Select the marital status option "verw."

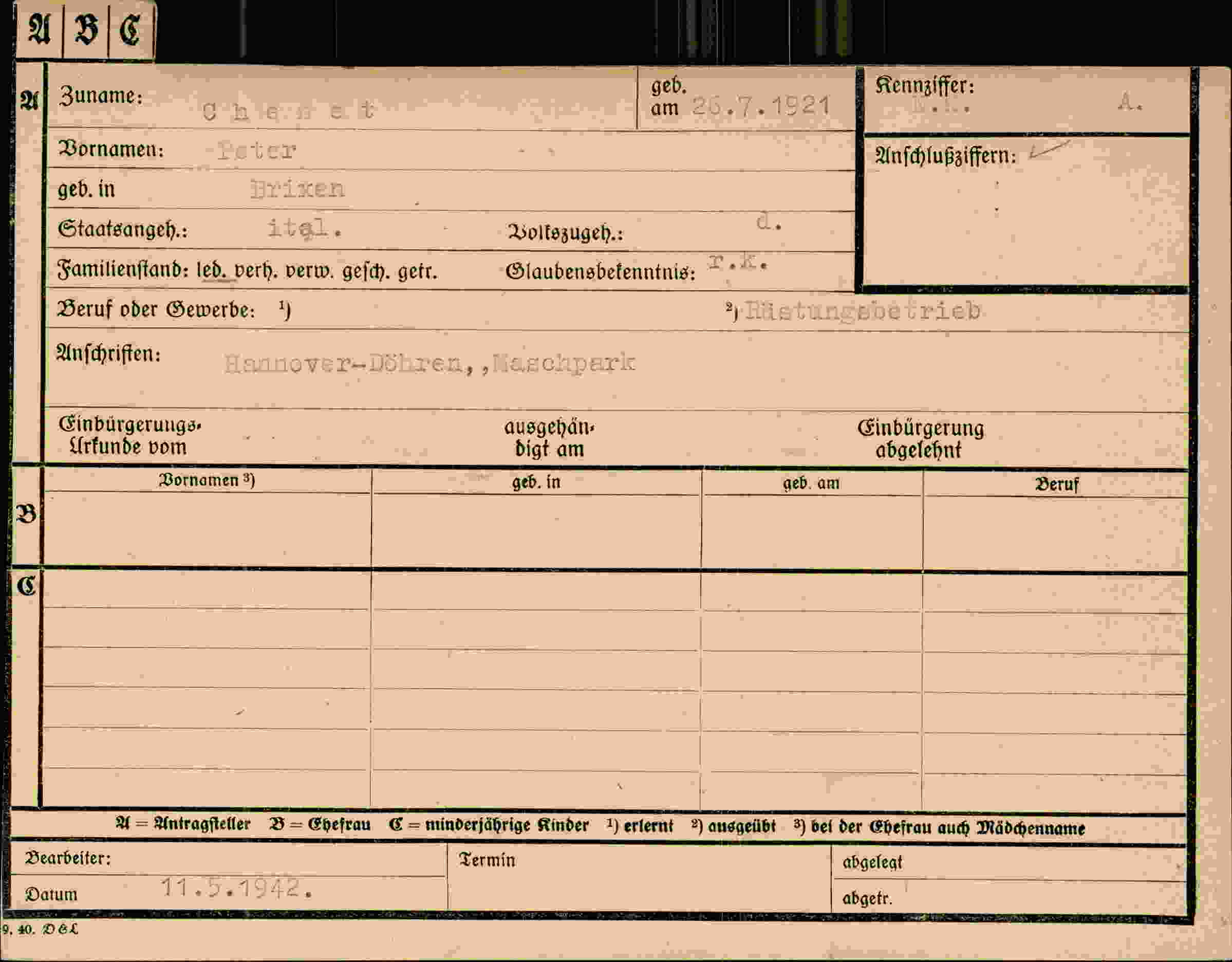309,272
